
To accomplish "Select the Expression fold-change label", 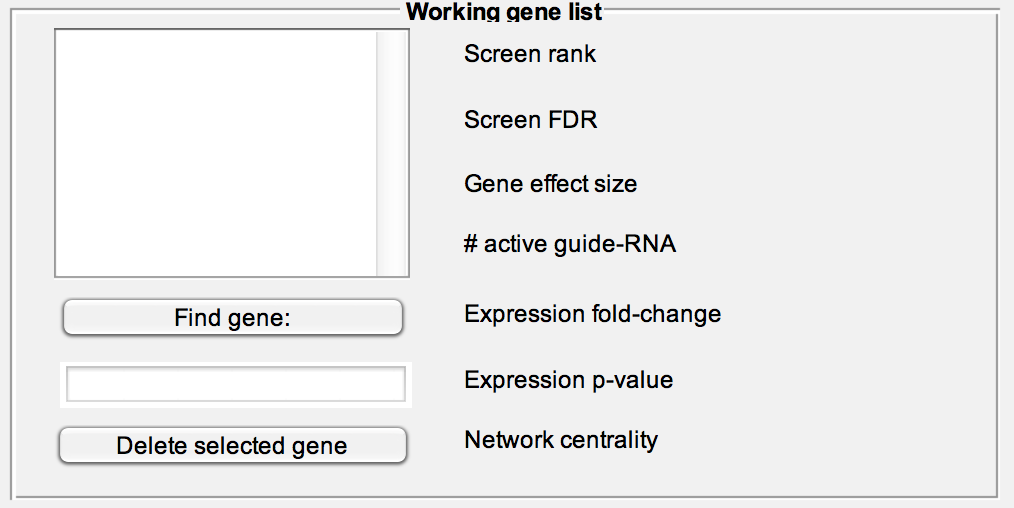I will point(592,314).
